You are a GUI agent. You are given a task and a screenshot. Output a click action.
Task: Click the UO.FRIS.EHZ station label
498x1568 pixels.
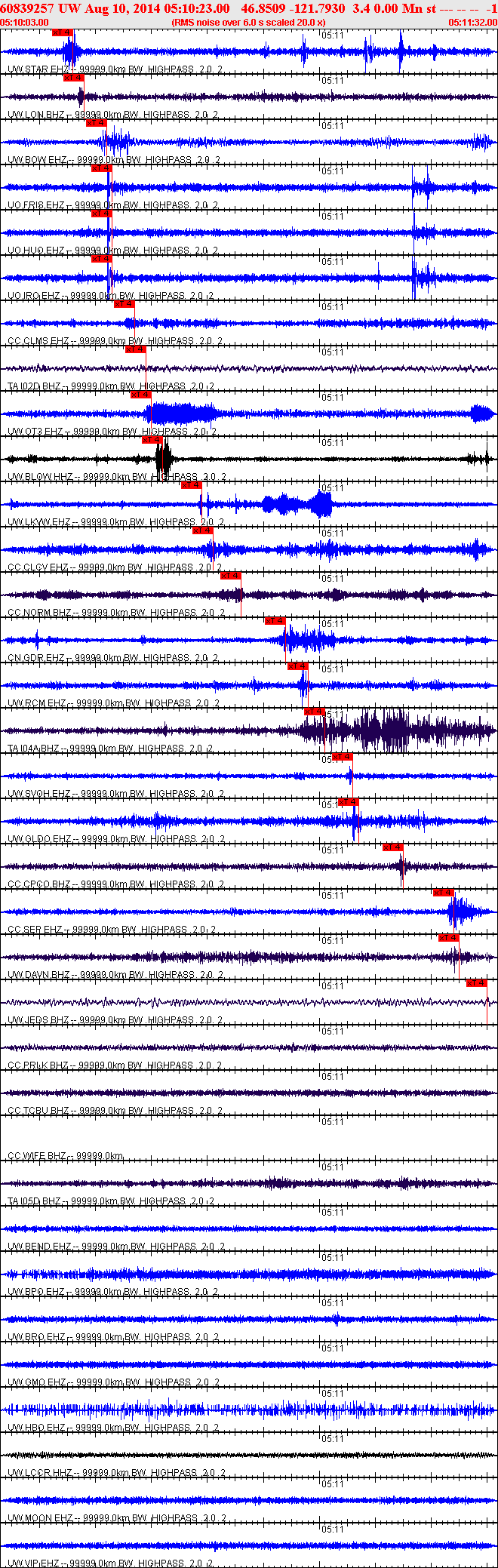pos(36,205)
